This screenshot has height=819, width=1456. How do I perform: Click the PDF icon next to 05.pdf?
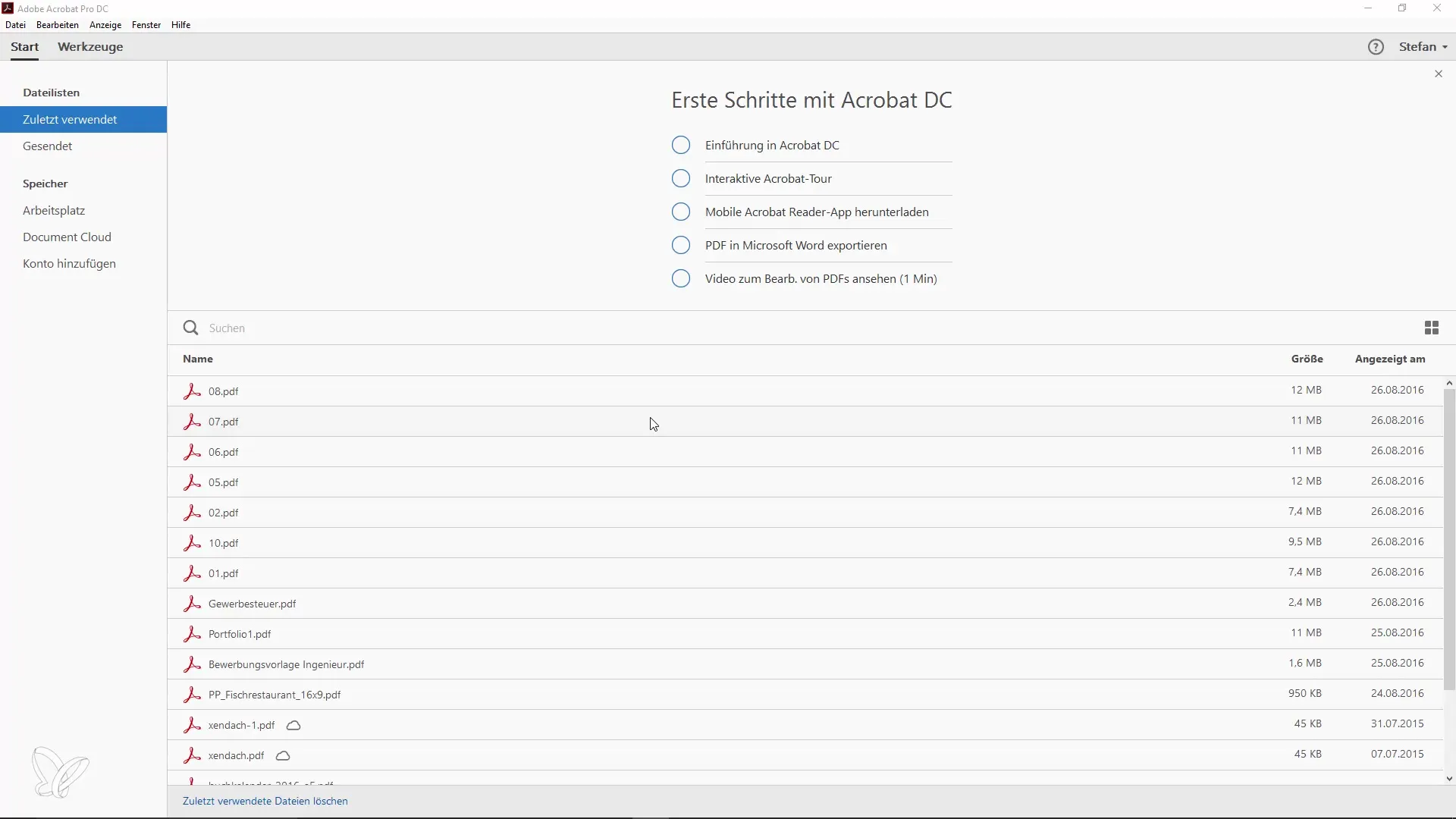coord(192,482)
